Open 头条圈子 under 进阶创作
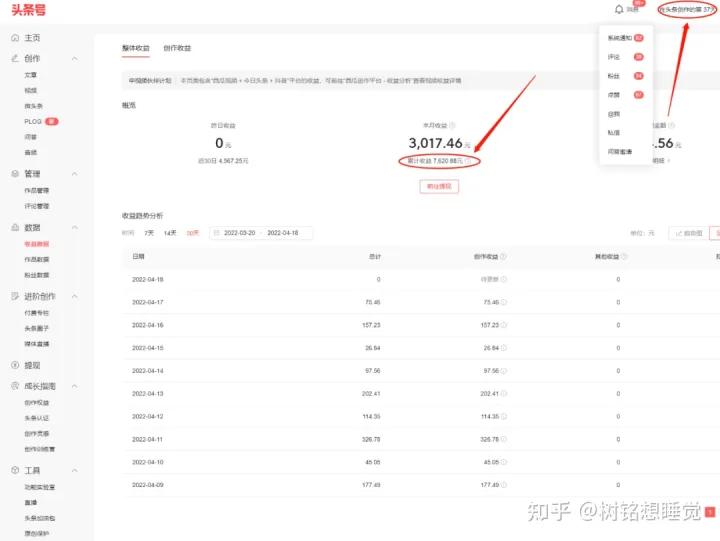Image resolution: width=720 pixels, height=541 pixels. tap(37, 328)
